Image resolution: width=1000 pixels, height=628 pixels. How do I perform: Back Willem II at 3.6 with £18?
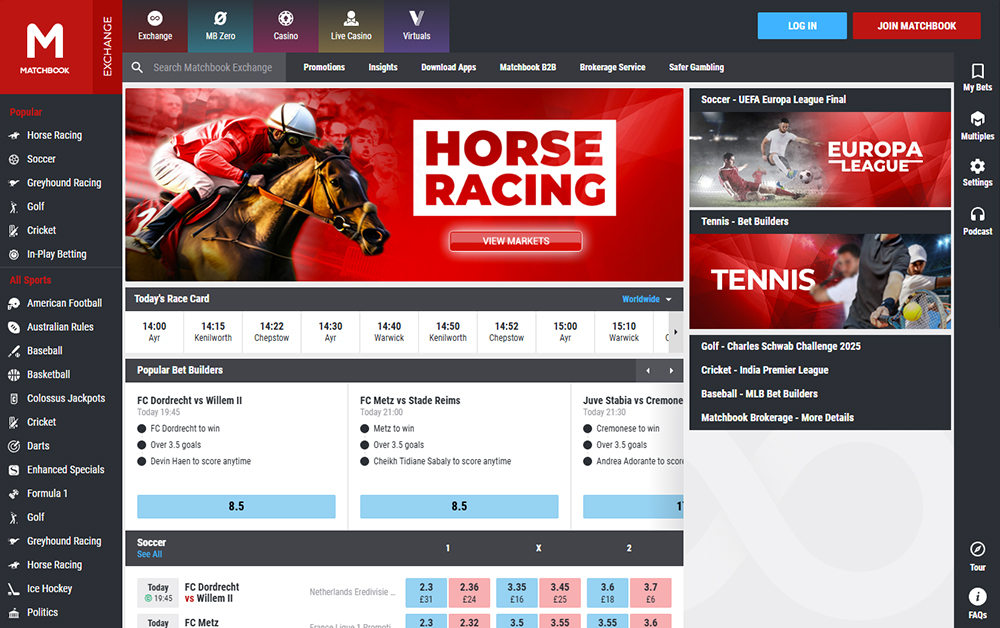click(x=607, y=592)
